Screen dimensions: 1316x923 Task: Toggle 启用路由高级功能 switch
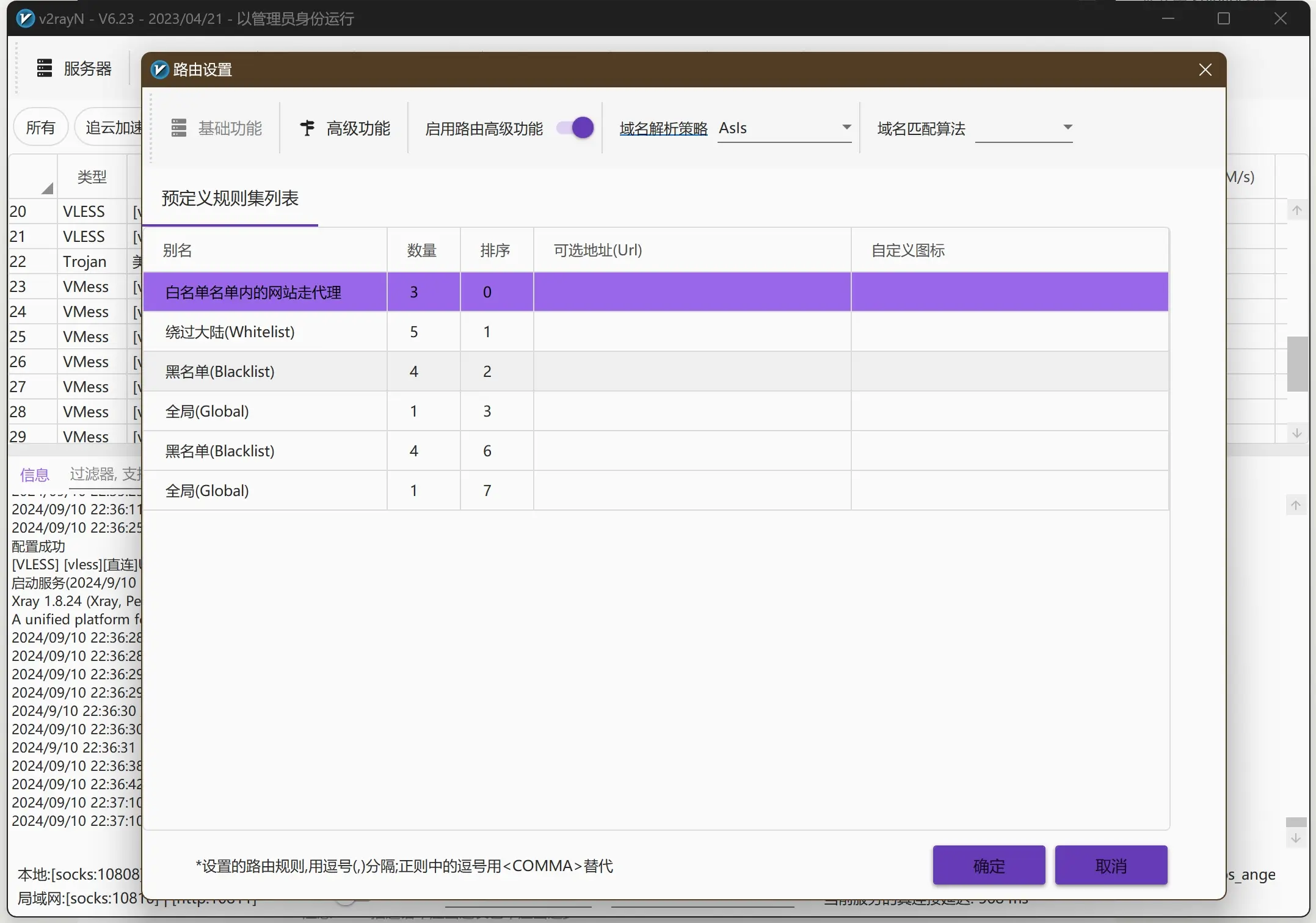tap(575, 128)
